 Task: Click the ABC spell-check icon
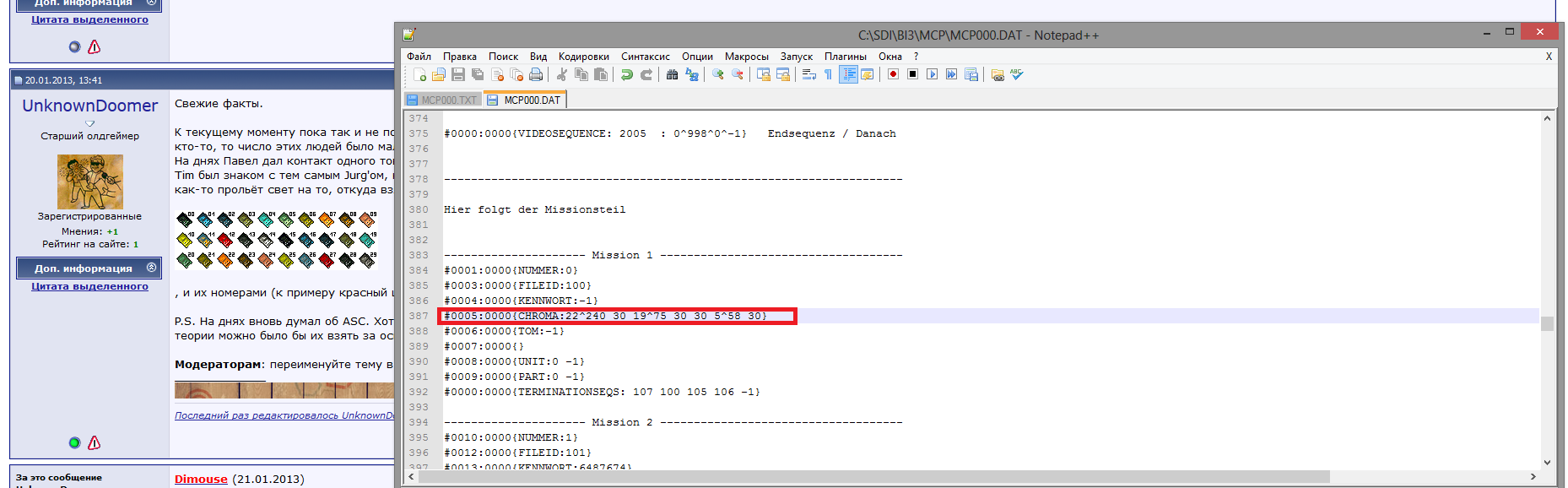tap(1017, 74)
